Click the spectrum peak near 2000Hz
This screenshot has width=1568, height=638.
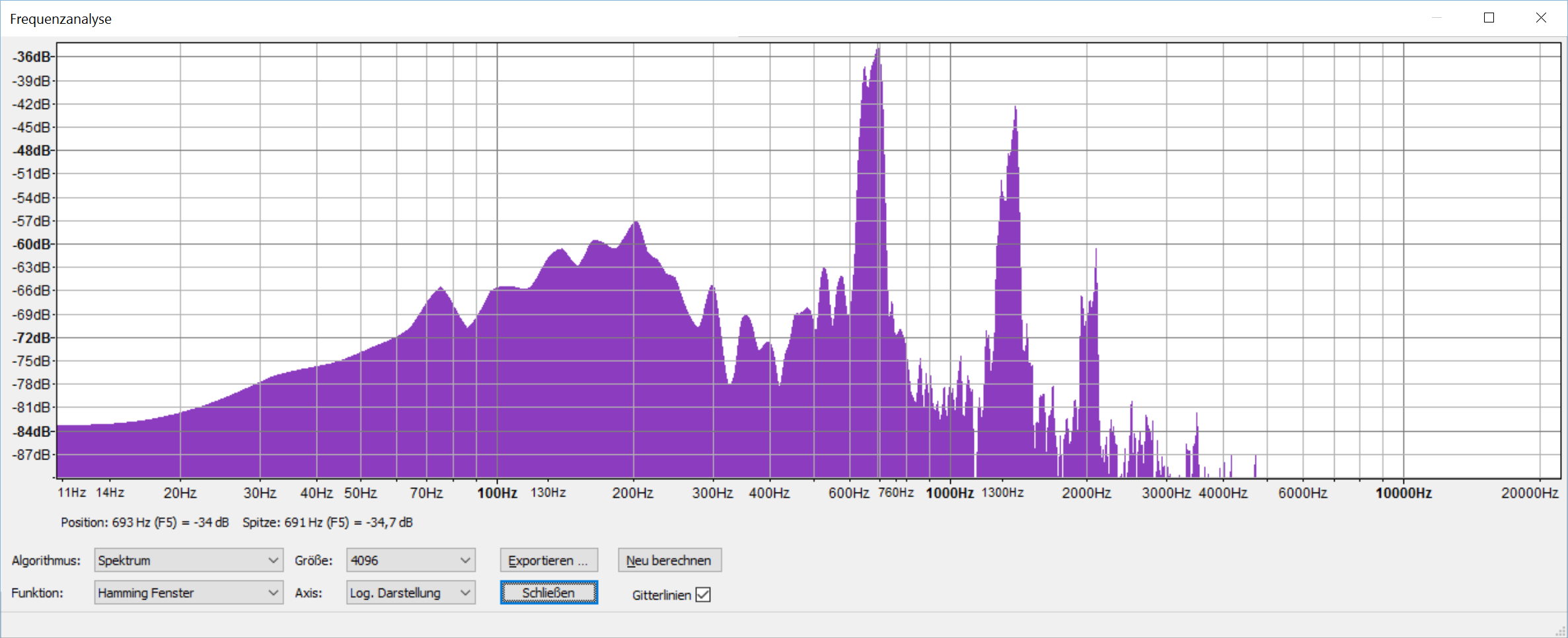(1096, 254)
